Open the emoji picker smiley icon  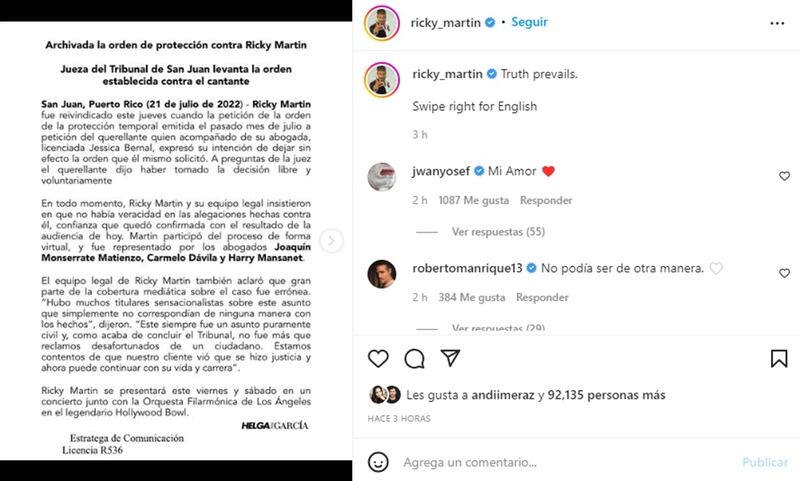tap(378, 462)
